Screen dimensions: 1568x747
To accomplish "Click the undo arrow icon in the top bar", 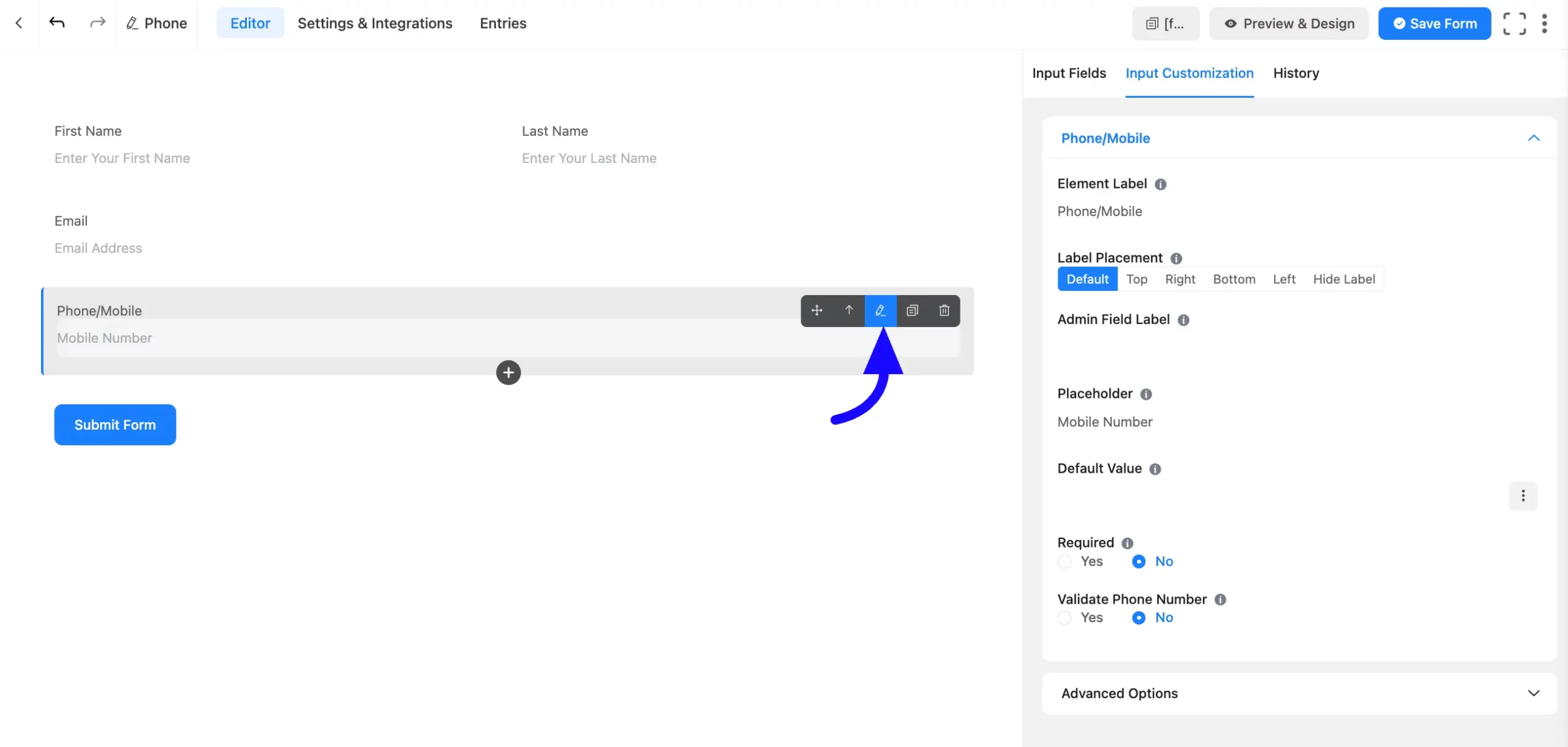I will [57, 23].
